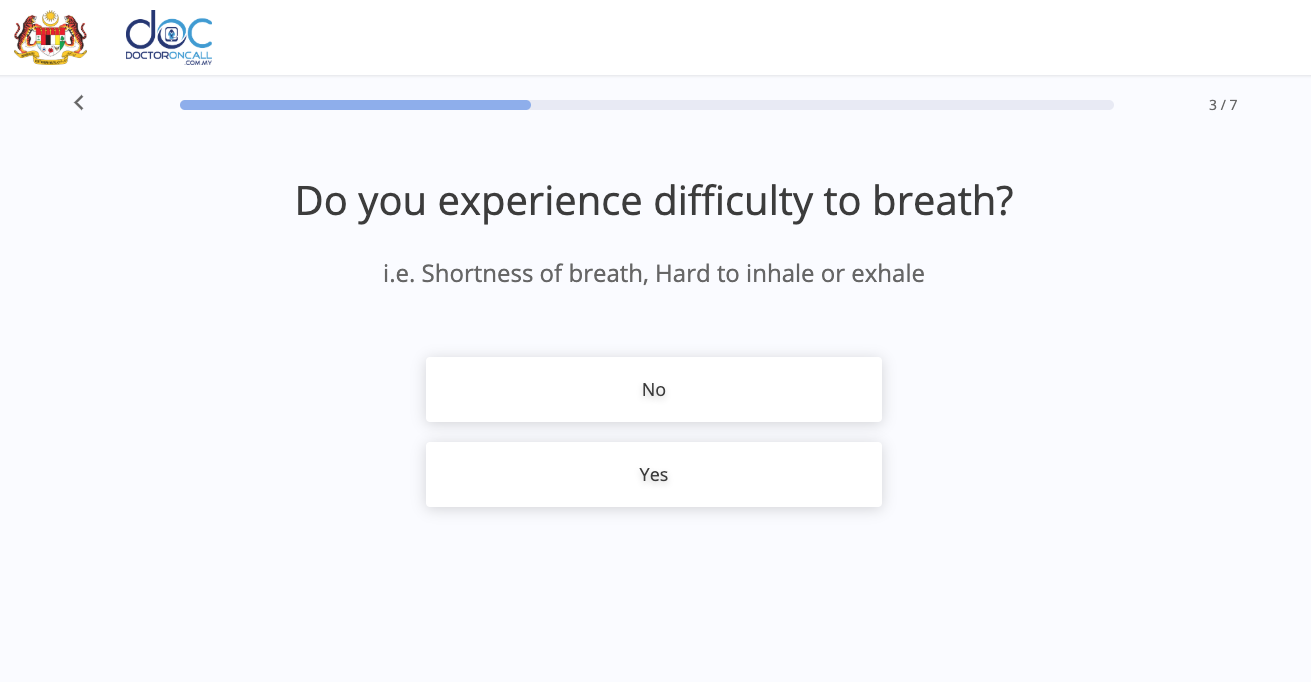Click the question heading about difficulty to breath

tap(654, 200)
